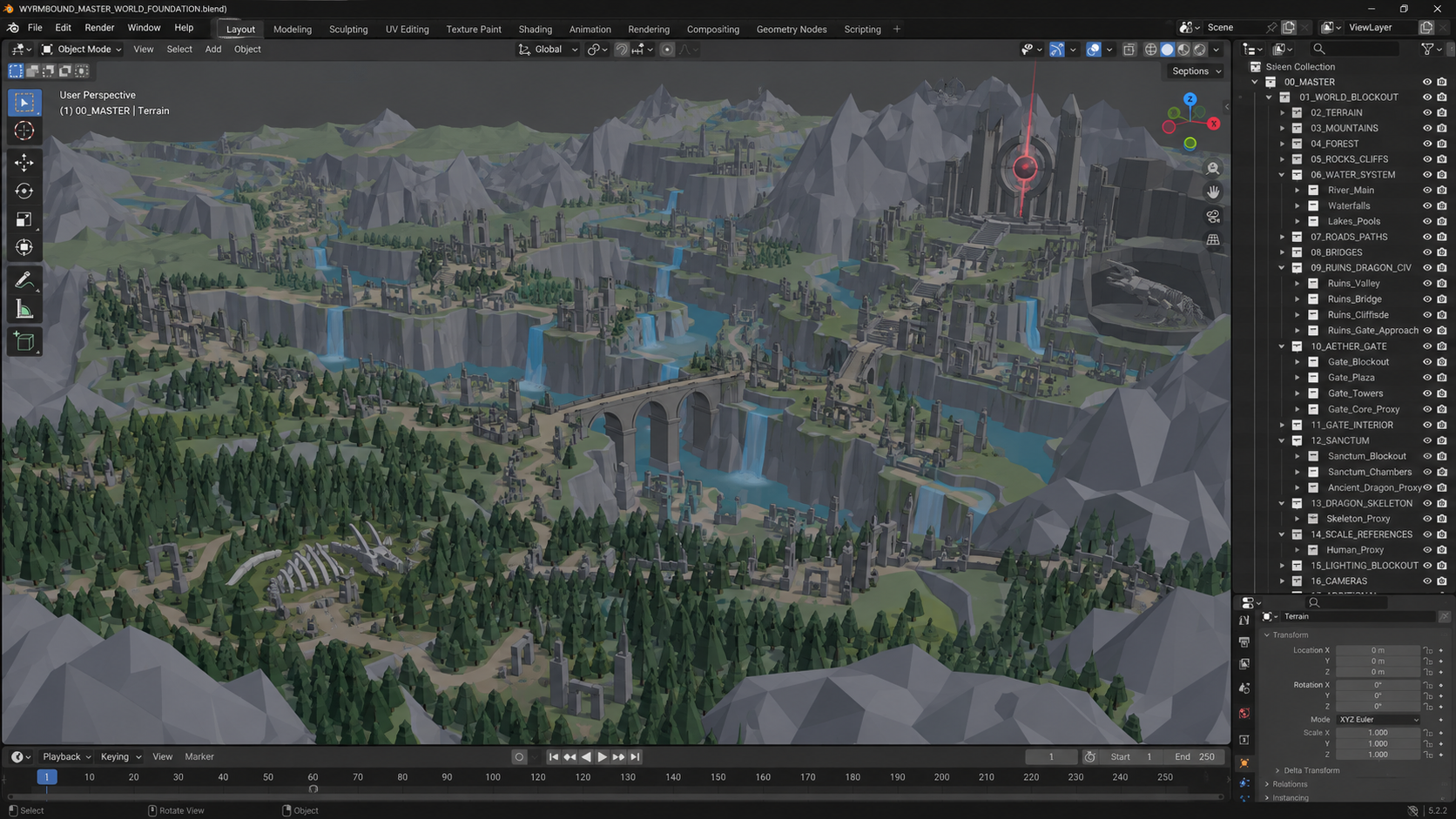Viewport: 1456px width, 819px height.
Task: Click the timeline Marker menu
Action: (199, 757)
